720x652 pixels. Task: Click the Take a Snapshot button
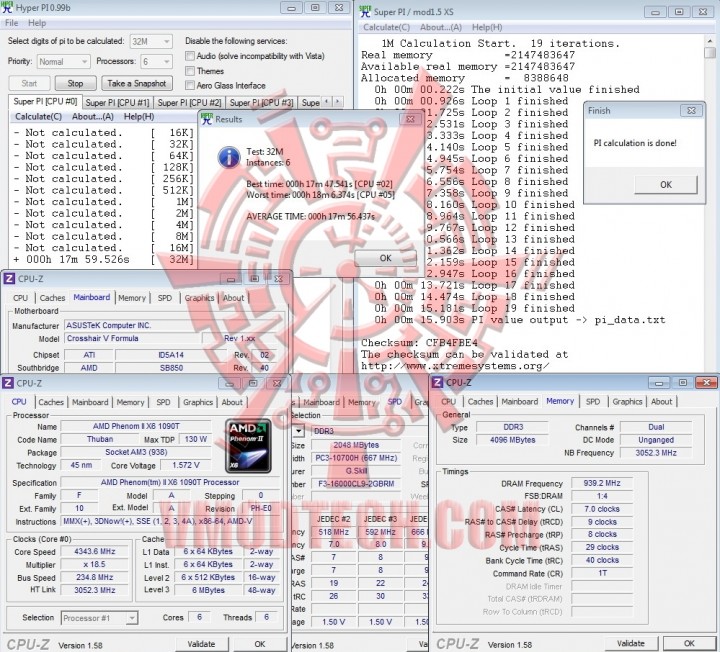[137, 83]
